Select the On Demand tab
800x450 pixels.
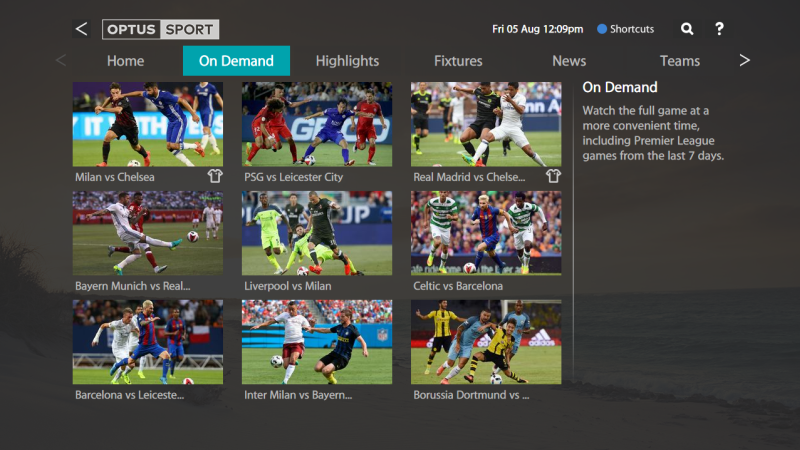(236, 61)
